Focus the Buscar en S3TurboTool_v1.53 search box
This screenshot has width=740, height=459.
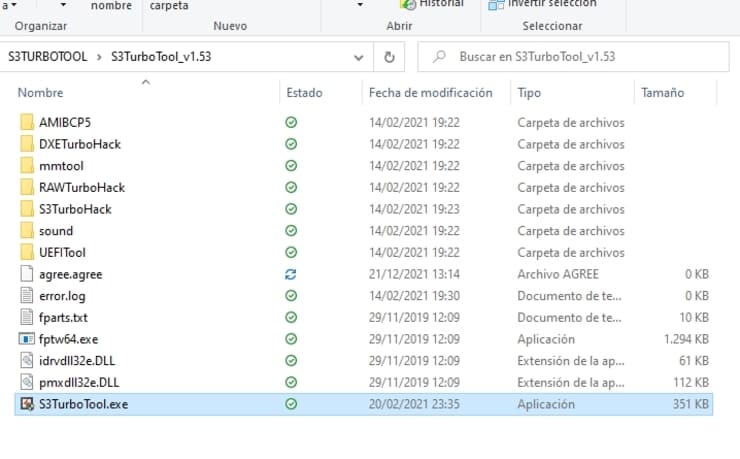(x=573, y=57)
